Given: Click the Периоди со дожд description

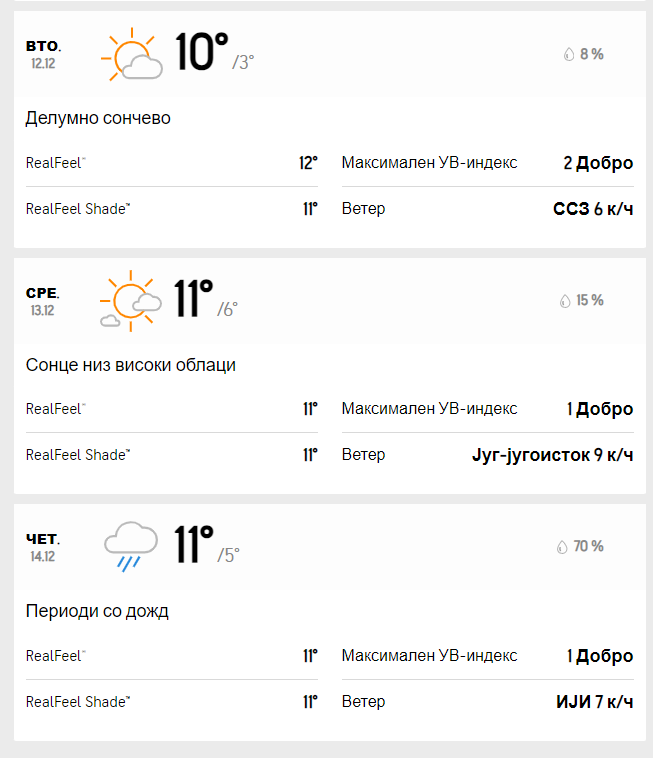Looking at the screenshot, I should tap(97, 611).
